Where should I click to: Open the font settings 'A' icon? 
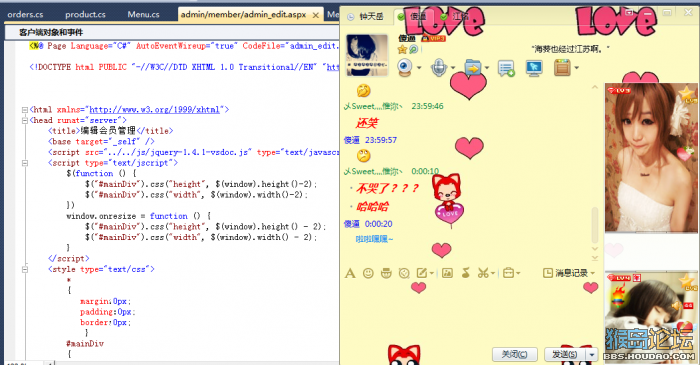[x=350, y=273]
